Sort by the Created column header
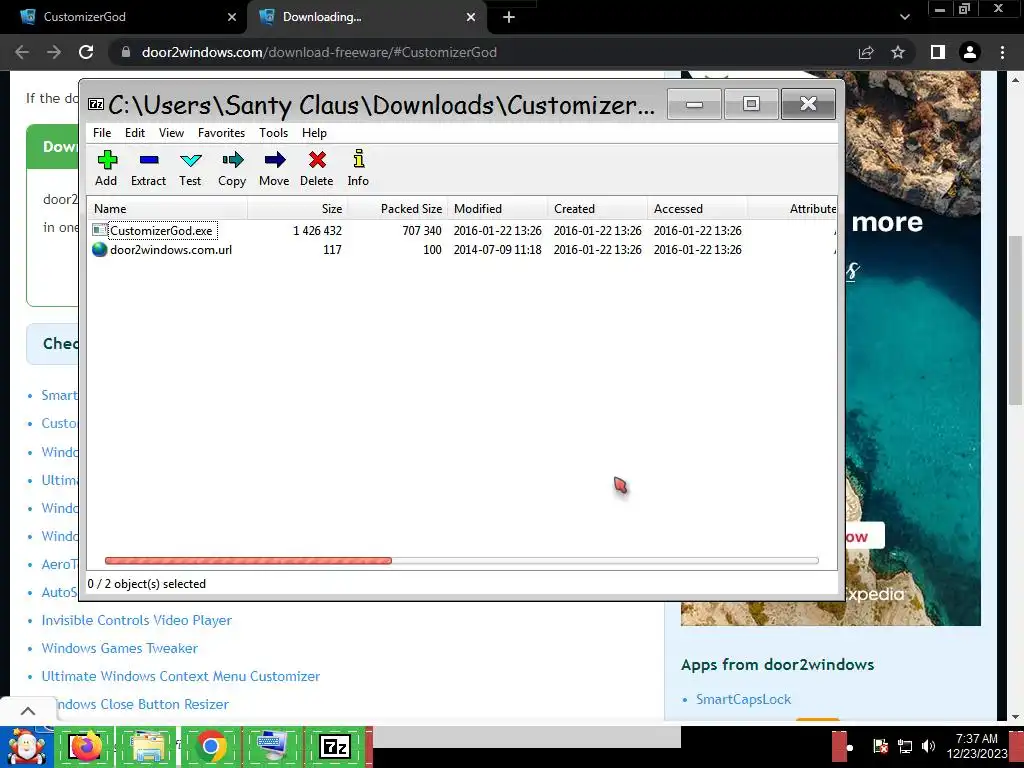 pos(597,209)
